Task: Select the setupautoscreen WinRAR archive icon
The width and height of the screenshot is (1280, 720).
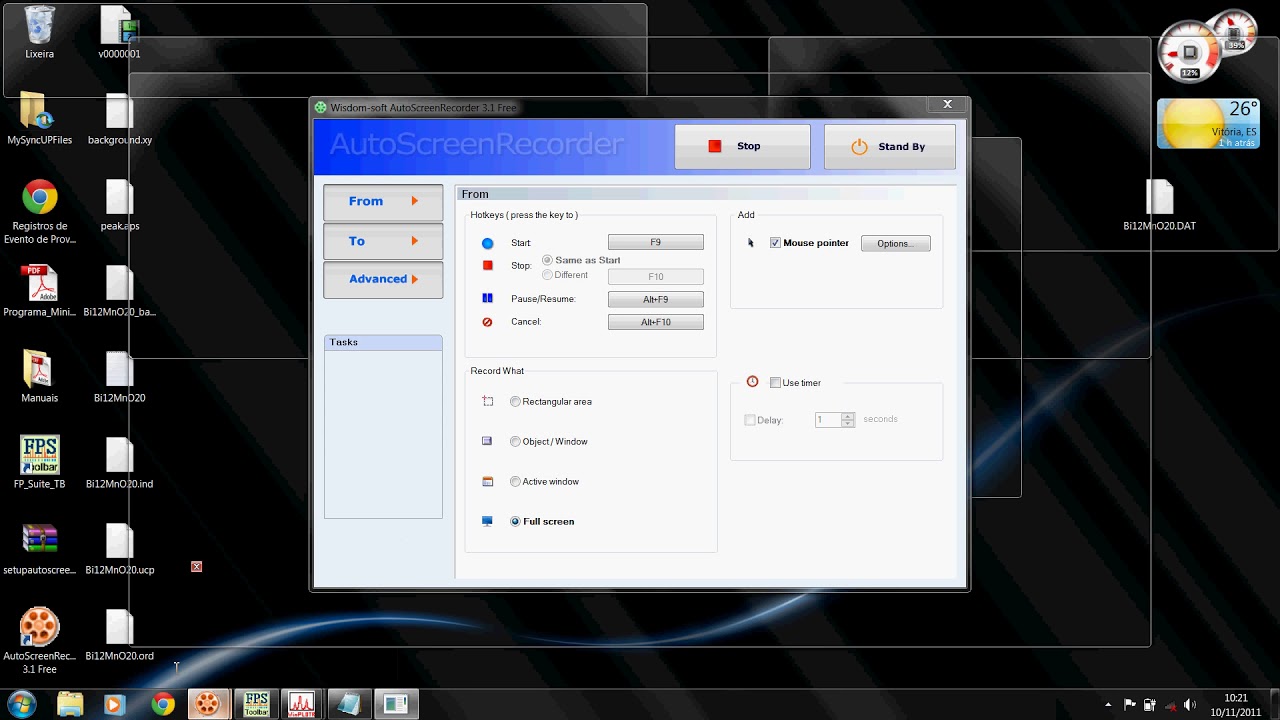Action: pyautogui.click(x=39, y=549)
